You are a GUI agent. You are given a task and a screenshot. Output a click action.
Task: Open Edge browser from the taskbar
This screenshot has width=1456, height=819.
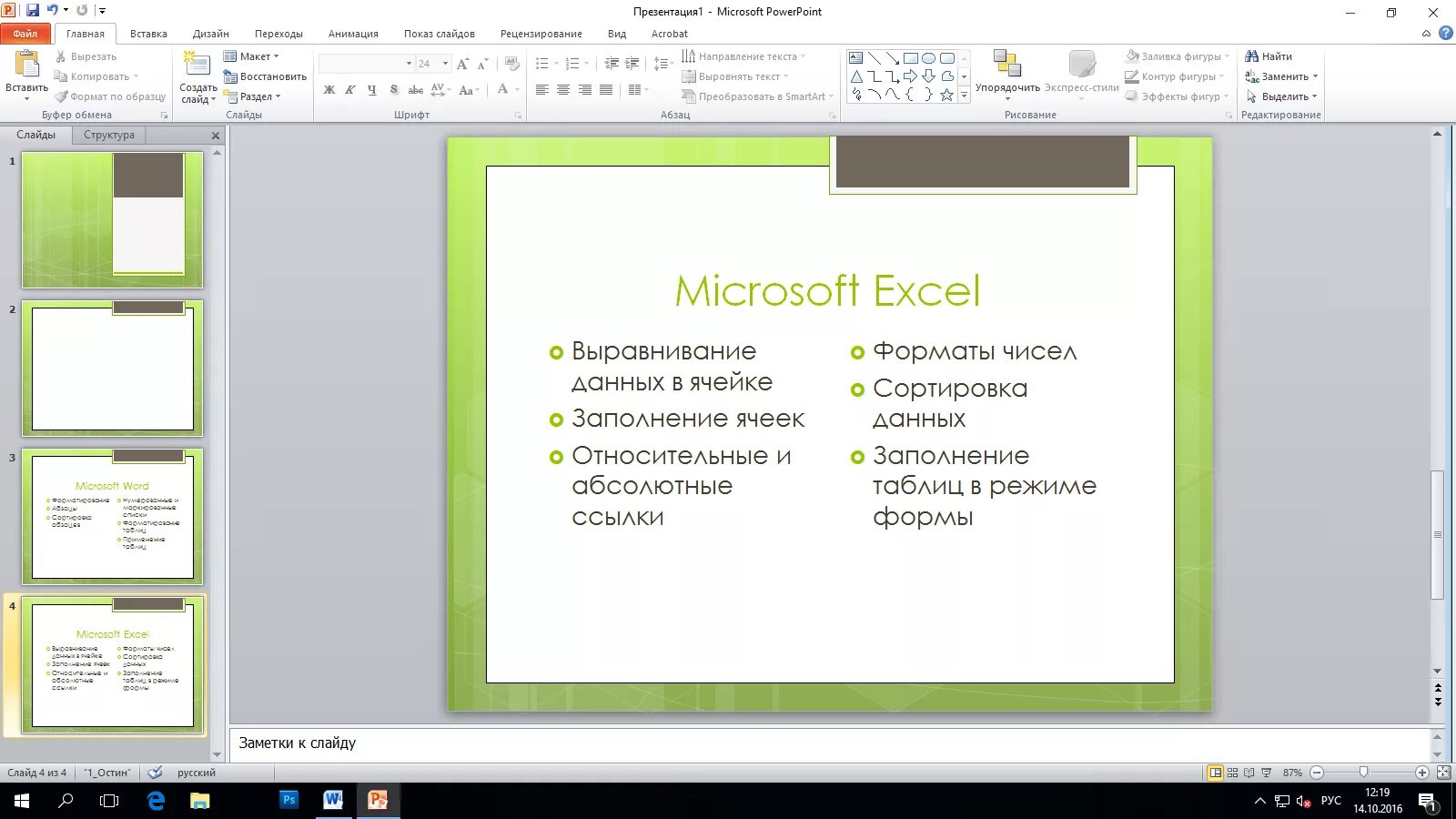tap(156, 800)
